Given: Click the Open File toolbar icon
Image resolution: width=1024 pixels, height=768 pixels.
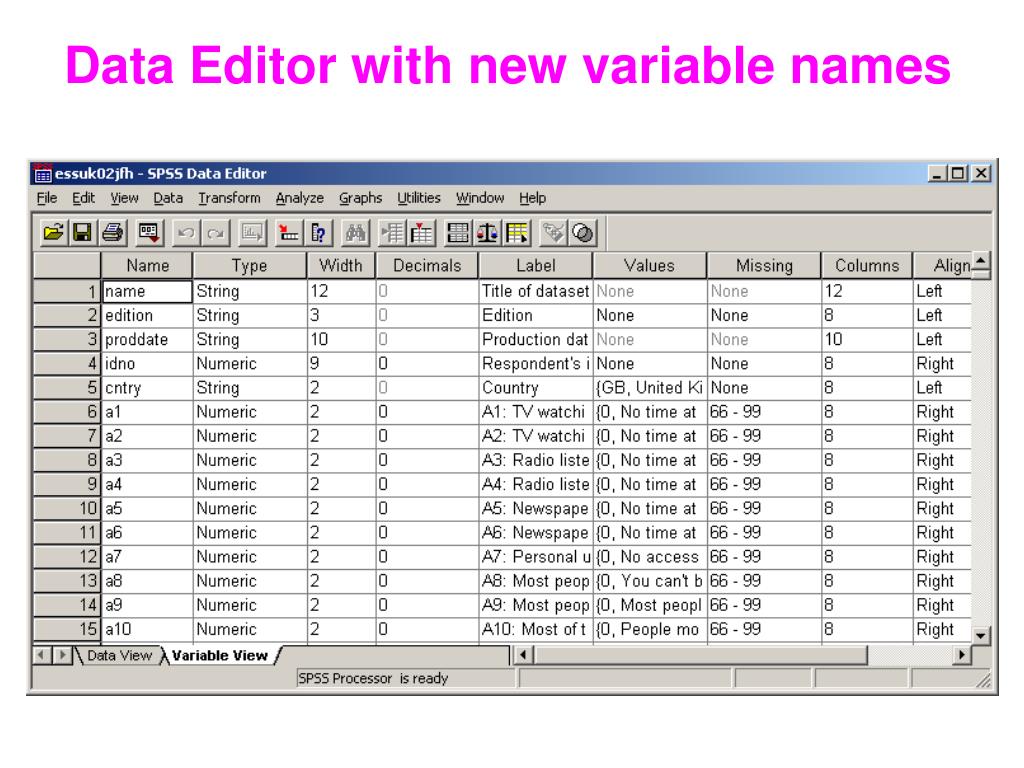Looking at the screenshot, I should (54, 232).
